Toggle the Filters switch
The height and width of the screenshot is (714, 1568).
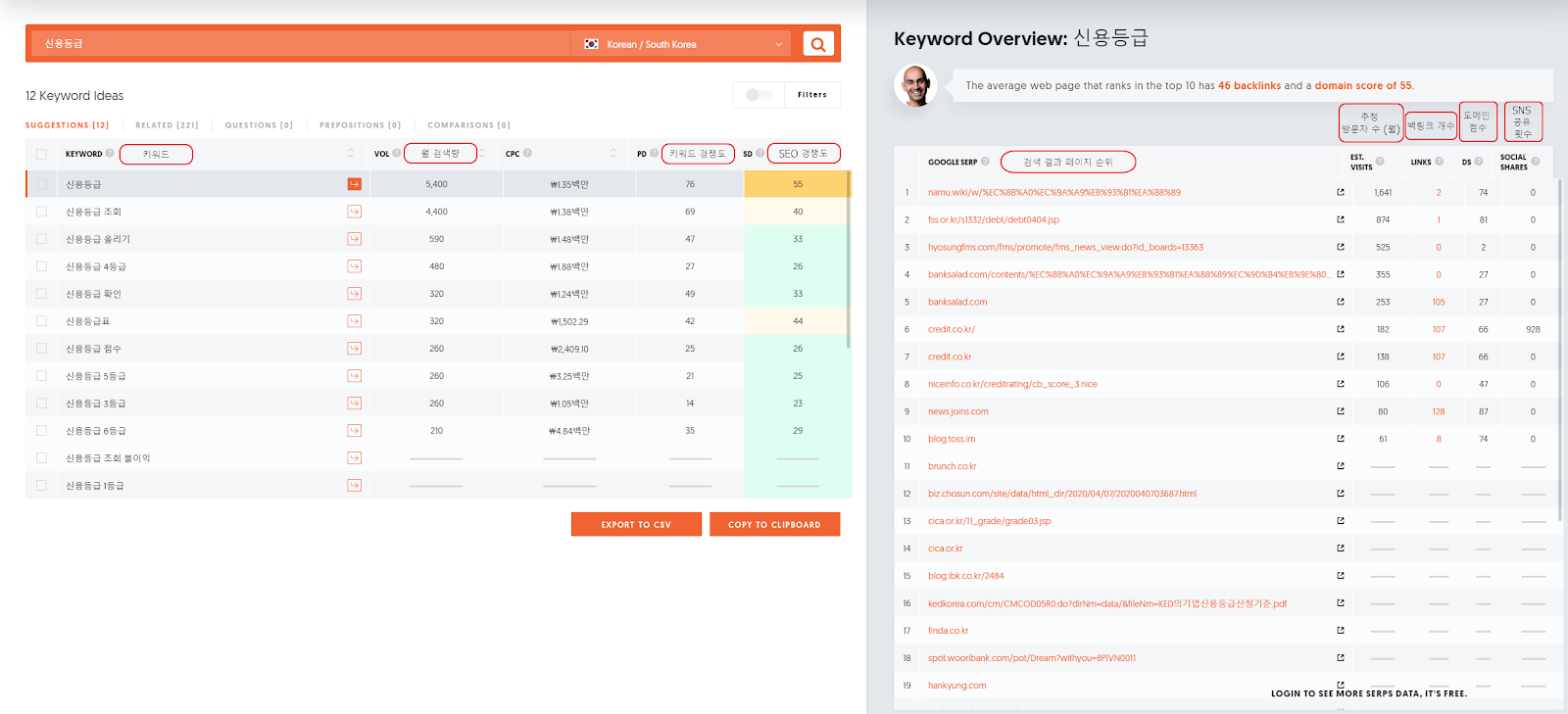[x=759, y=95]
